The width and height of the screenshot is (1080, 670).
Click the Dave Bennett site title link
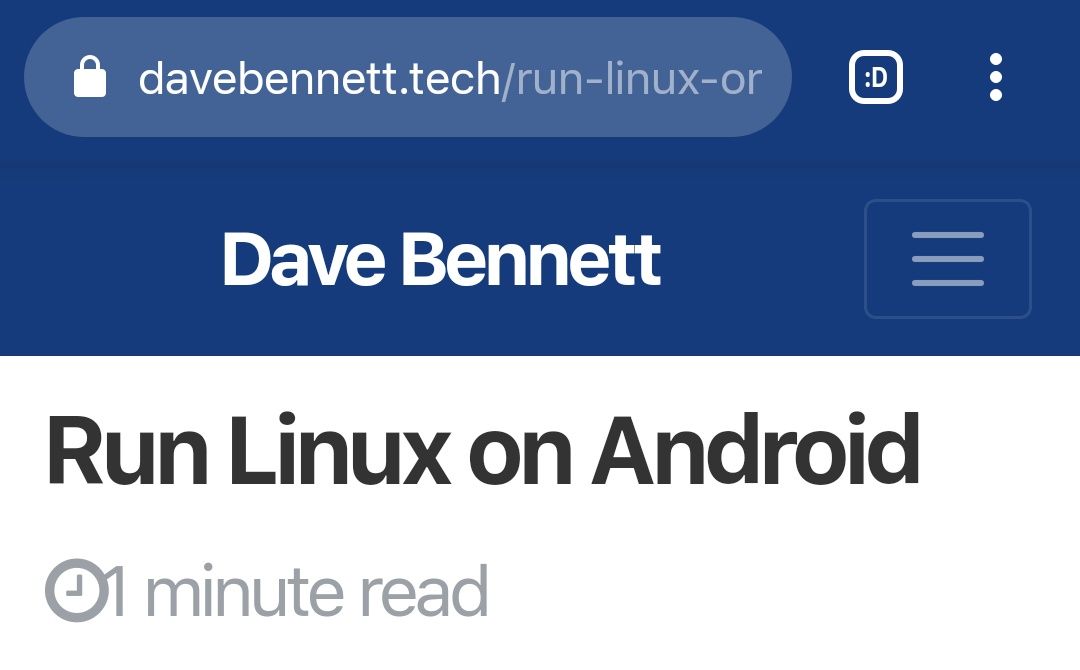coord(442,260)
